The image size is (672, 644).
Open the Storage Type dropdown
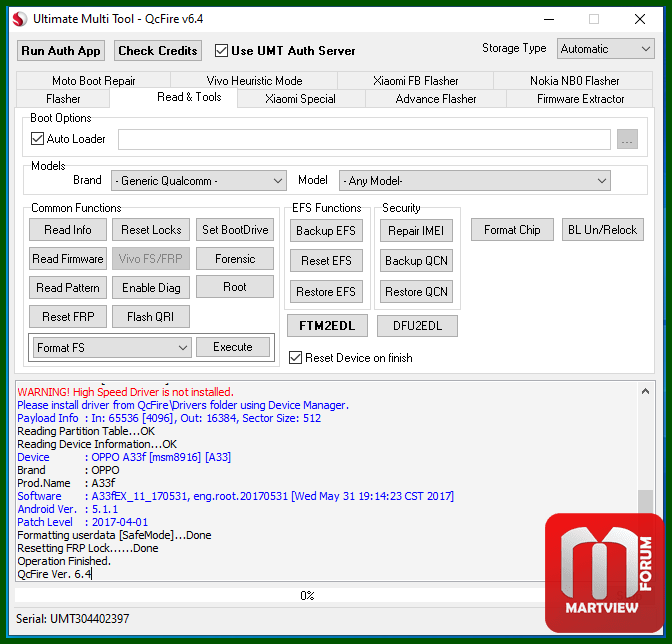click(605, 49)
